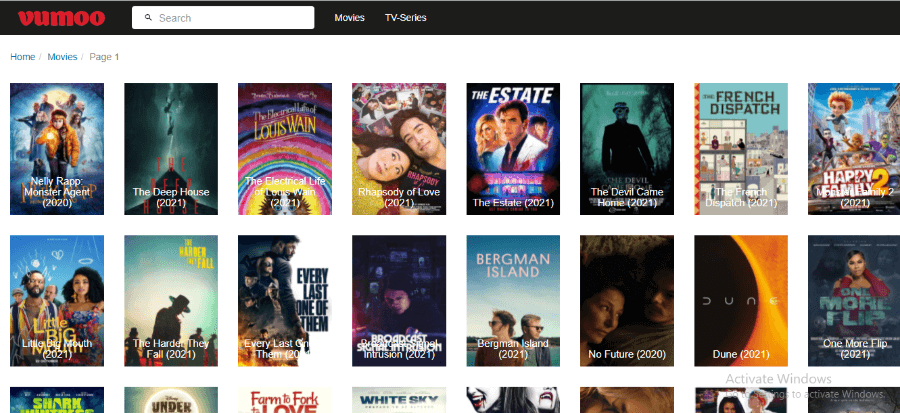Select the Farm to Fork to Love poster
This screenshot has width=900, height=413.
[285, 400]
